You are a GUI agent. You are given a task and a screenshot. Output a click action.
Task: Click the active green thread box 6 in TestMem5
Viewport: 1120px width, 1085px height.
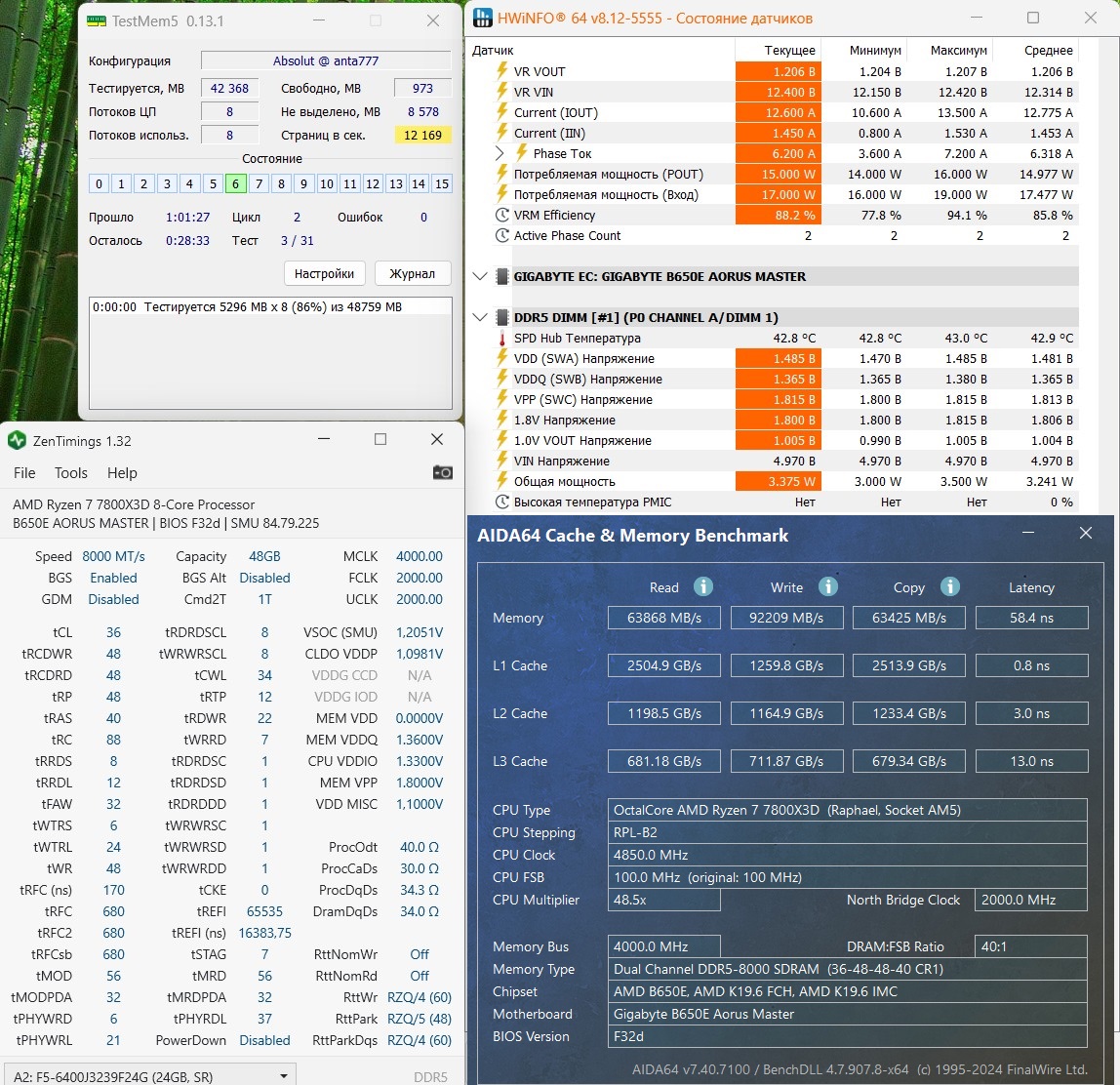click(235, 183)
